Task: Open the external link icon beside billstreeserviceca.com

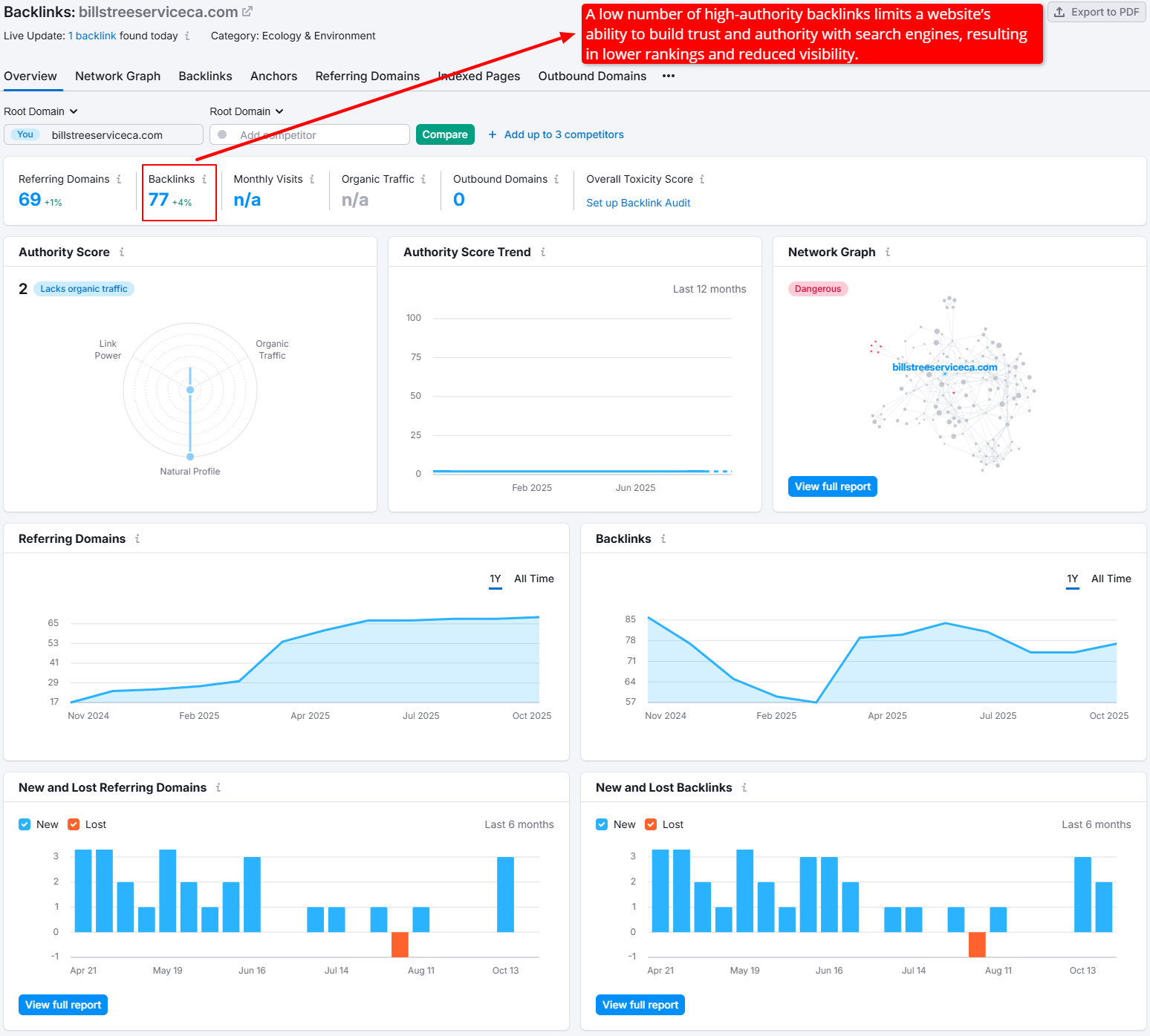Action: click(x=247, y=12)
